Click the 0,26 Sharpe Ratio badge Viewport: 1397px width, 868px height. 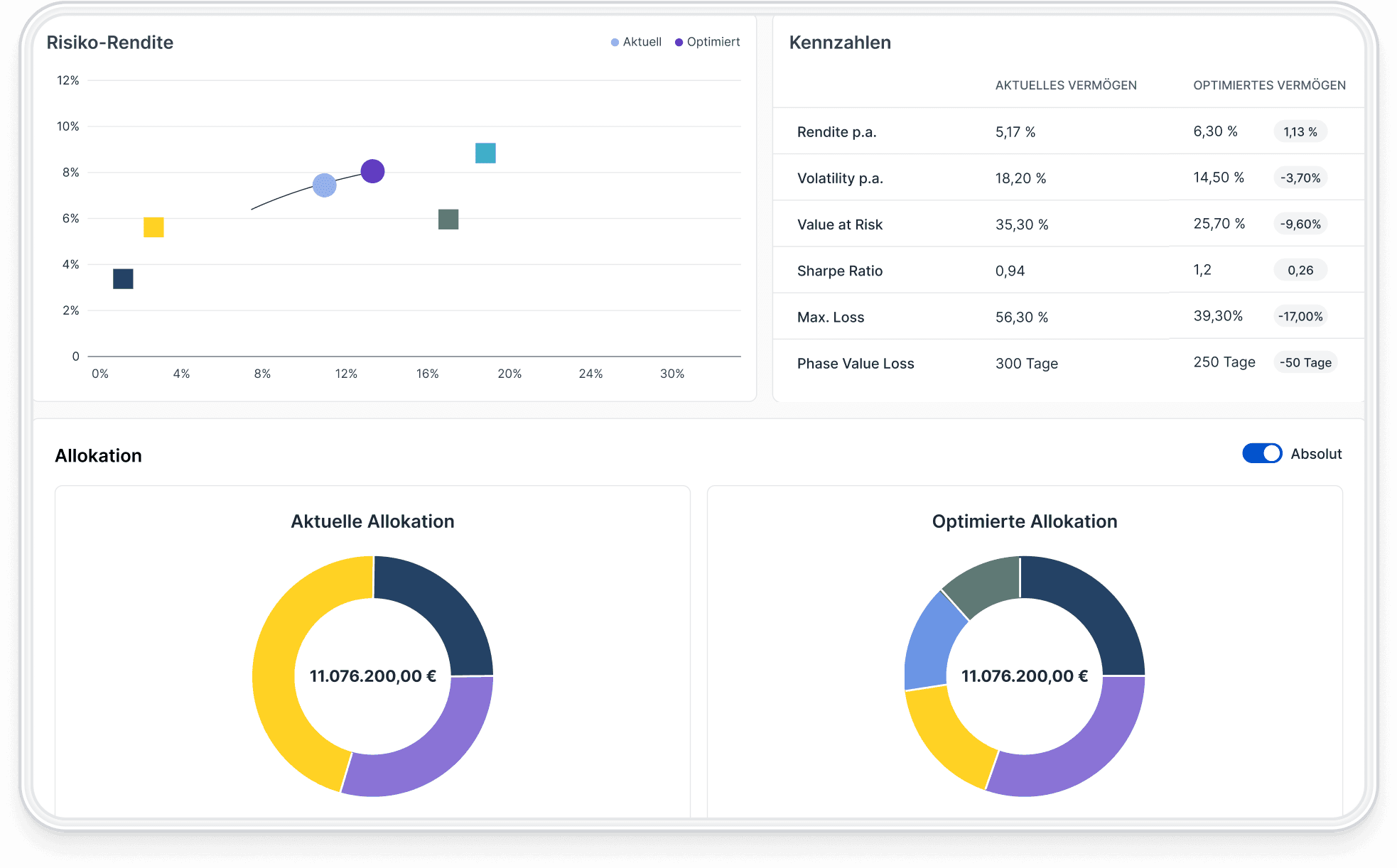[1300, 270]
